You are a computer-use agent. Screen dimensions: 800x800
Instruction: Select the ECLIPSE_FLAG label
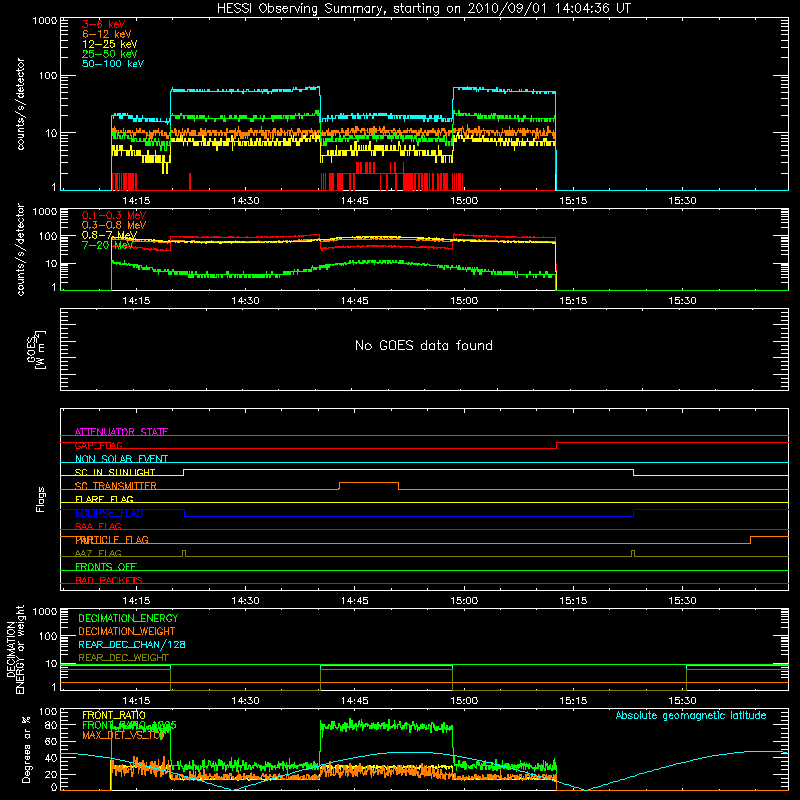coord(109,513)
